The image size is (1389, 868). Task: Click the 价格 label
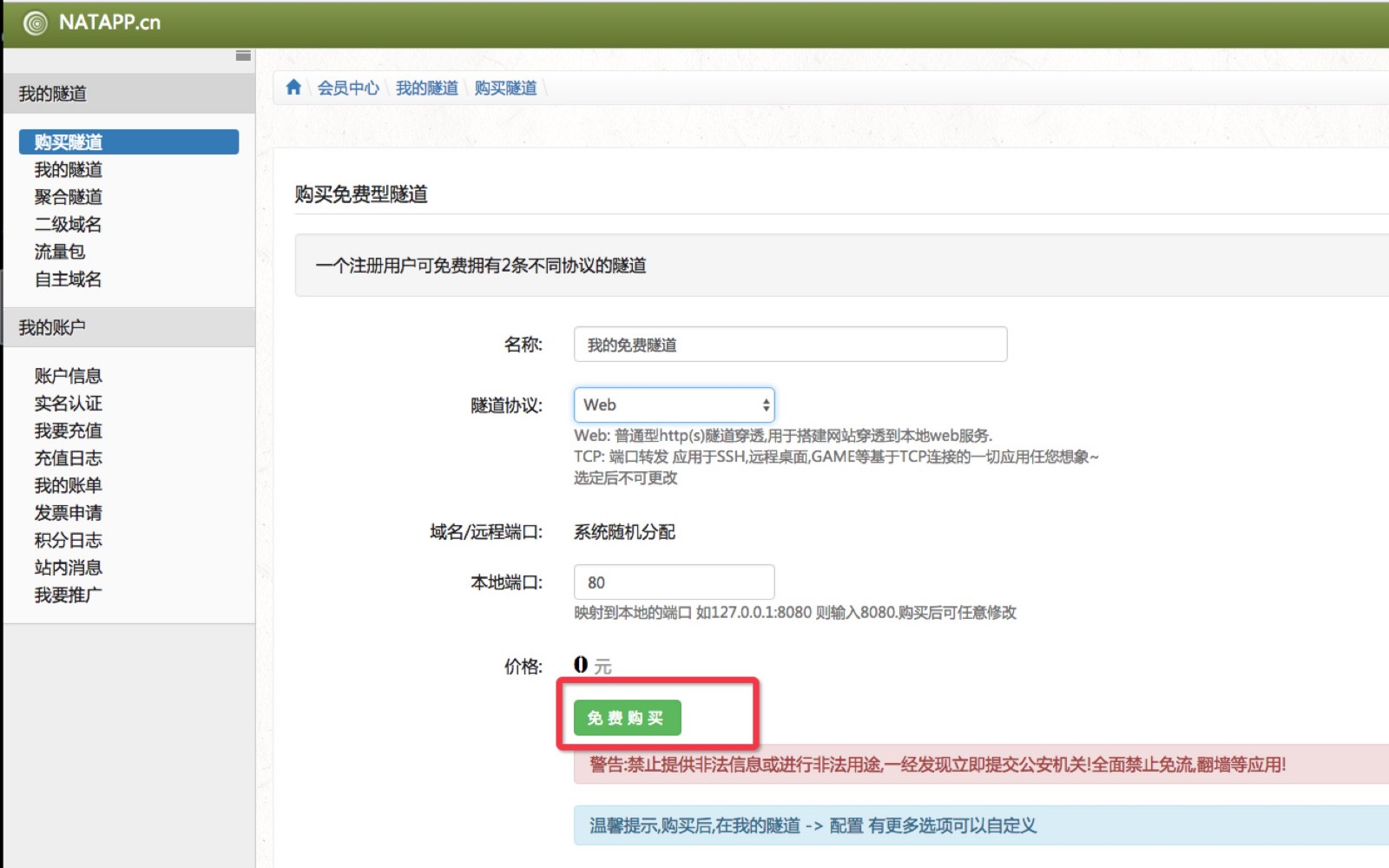[523, 667]
